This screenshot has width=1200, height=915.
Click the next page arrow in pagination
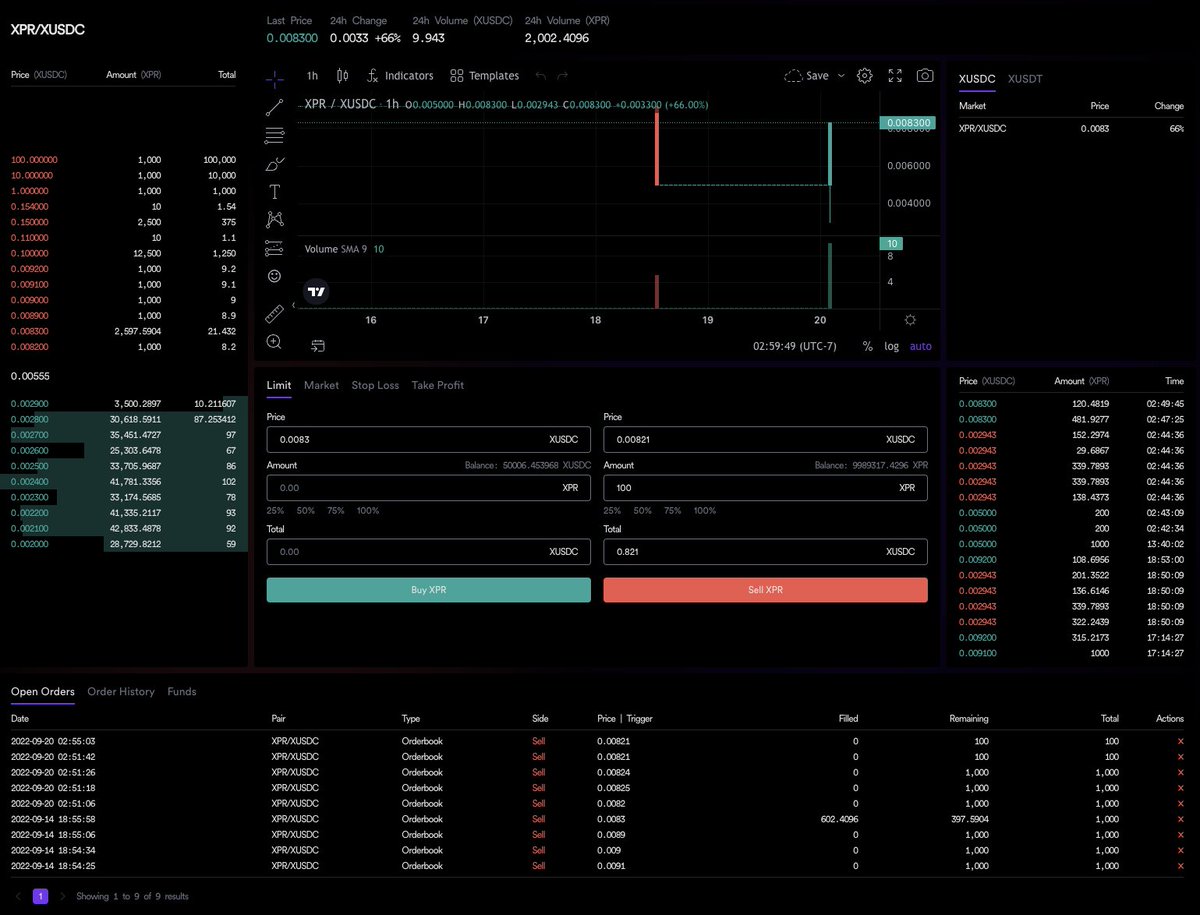[61, 896]
